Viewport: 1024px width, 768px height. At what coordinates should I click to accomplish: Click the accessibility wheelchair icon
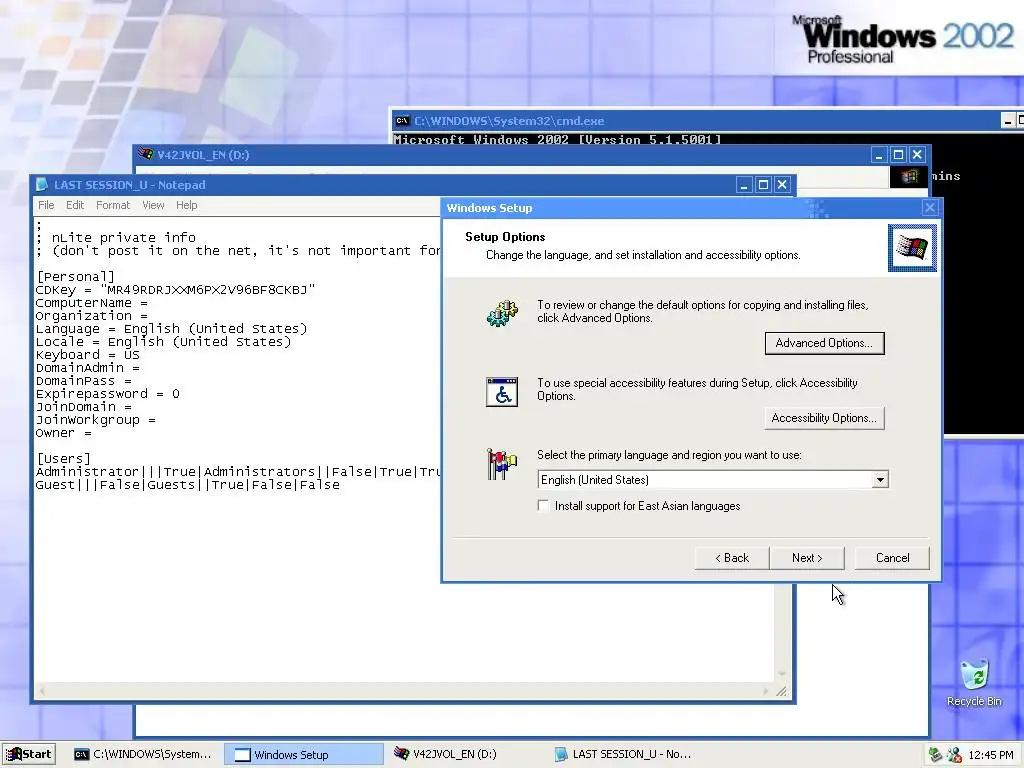[502, 392]
